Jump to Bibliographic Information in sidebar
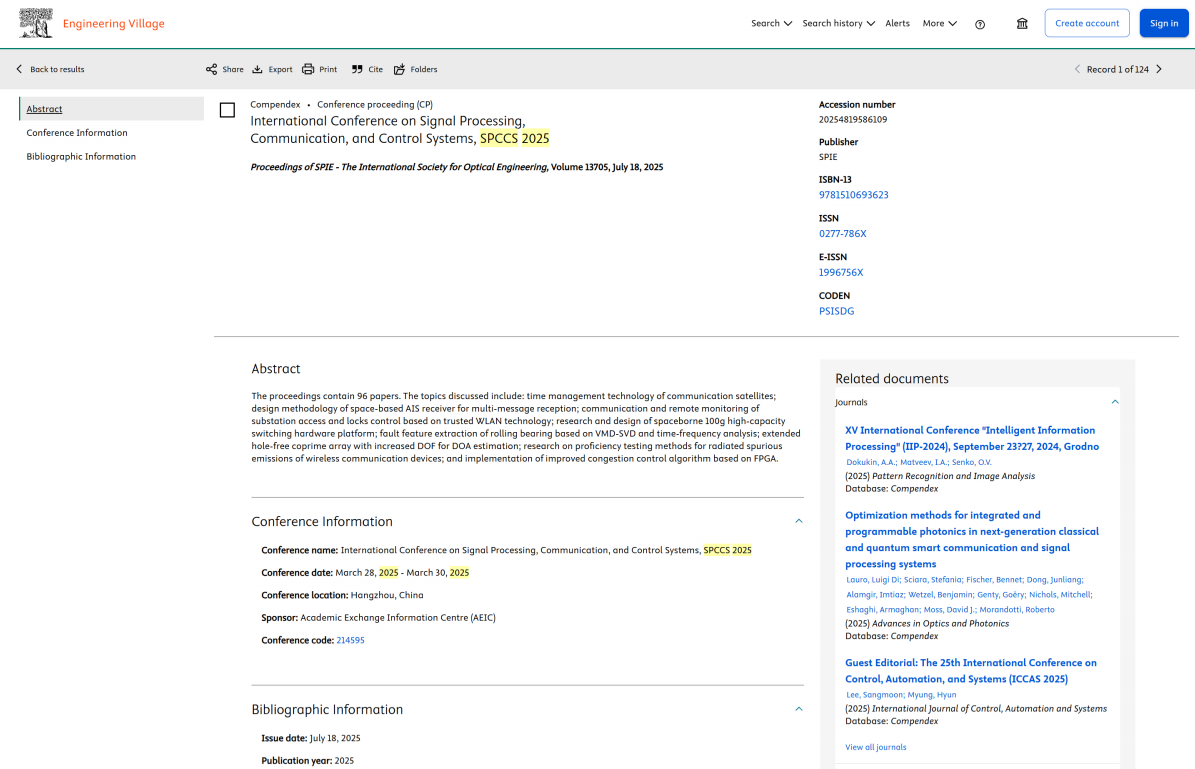Image resolution: width=1195 pixels, height=769 pixels. [81, 156]
